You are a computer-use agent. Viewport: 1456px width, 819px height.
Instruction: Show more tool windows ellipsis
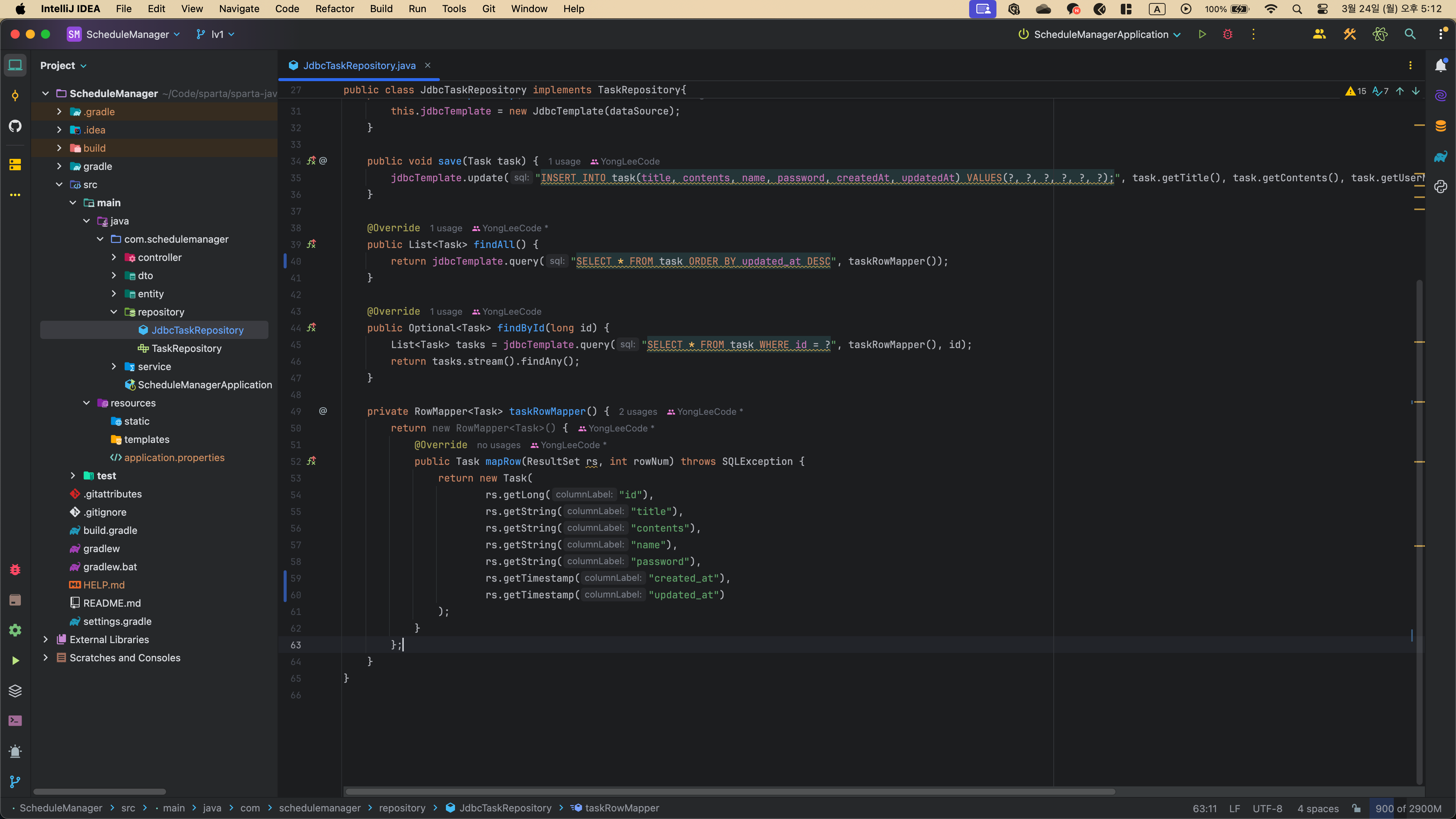tap(15, 195)
